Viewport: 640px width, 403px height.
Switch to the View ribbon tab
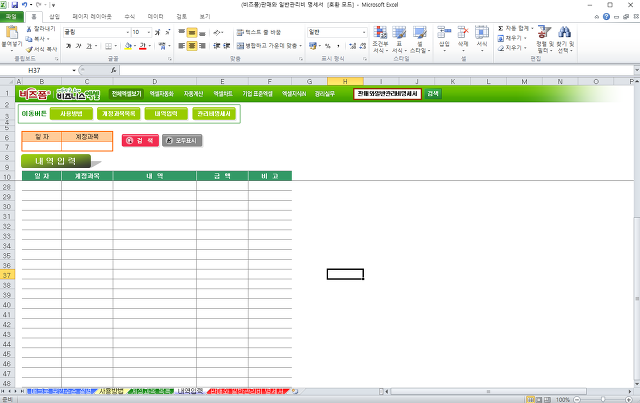coord(205,17)
